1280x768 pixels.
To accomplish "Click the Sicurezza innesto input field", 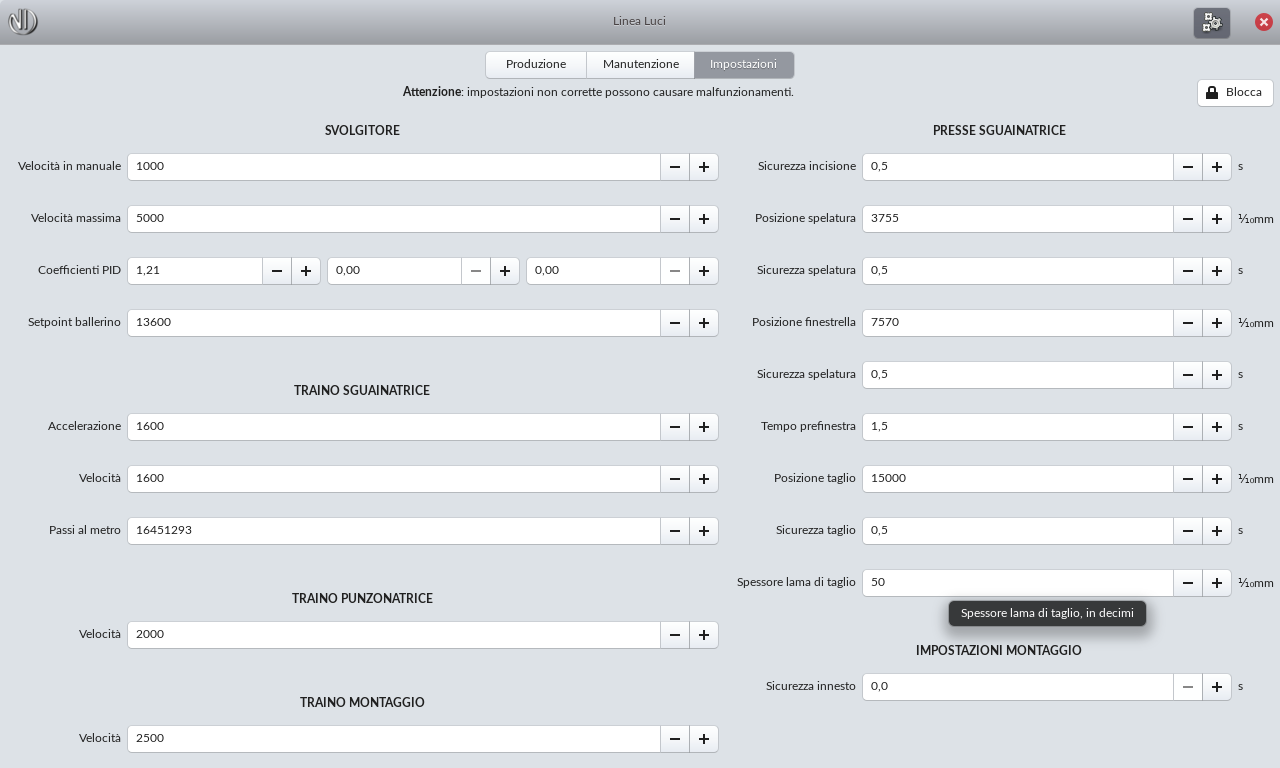I will click(1018, 687).
